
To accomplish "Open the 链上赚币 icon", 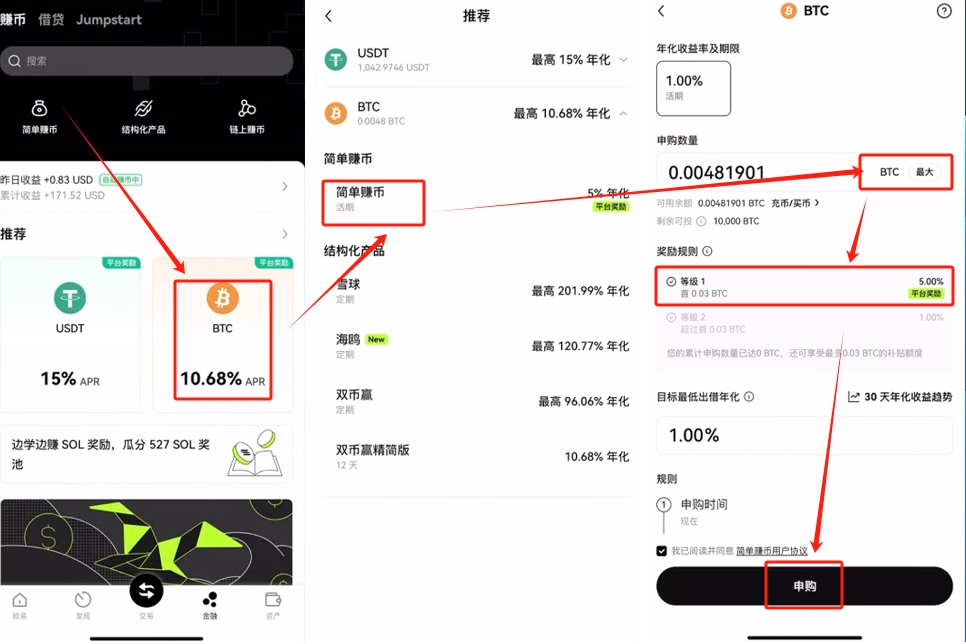I will click(x=247, y=109).
